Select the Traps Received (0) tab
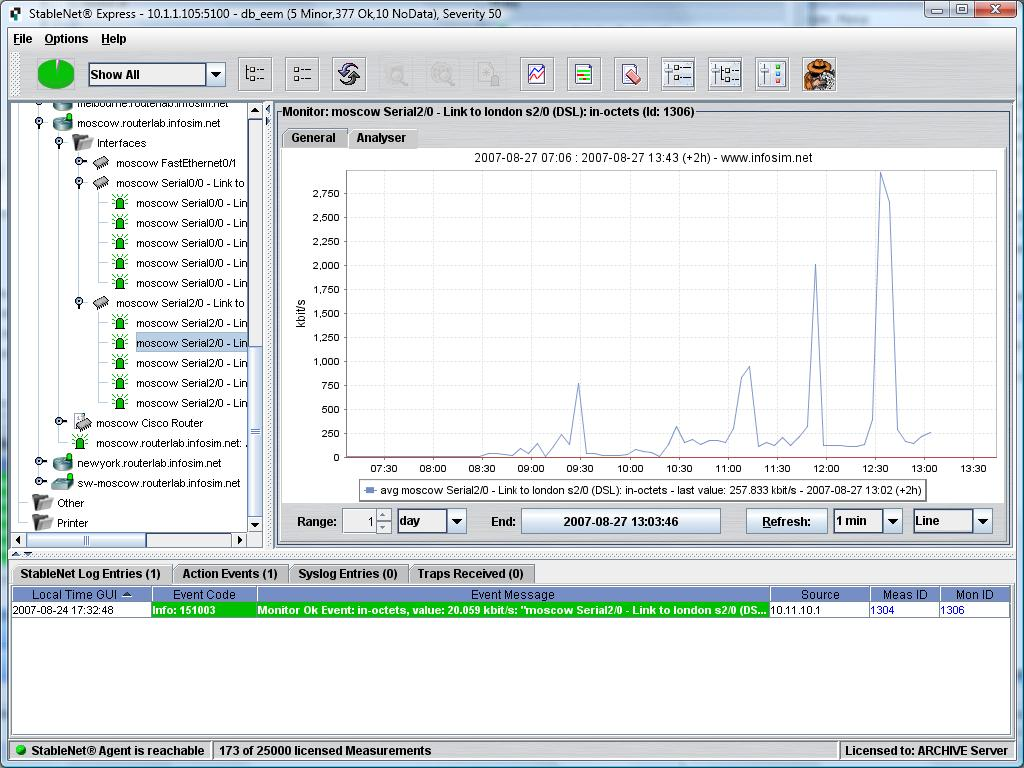The height and width of the screenshot is (768, 1024). click(x=471, y=573)
